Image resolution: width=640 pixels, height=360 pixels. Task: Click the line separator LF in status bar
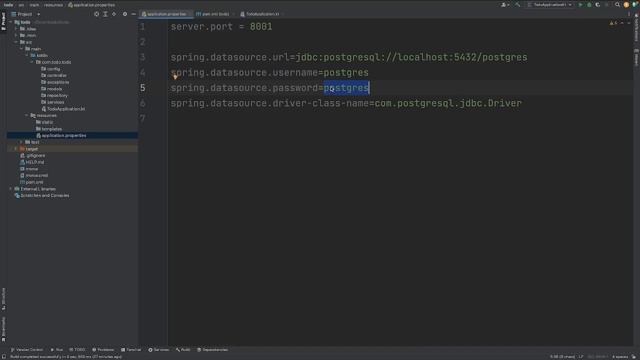coord(581,357)
